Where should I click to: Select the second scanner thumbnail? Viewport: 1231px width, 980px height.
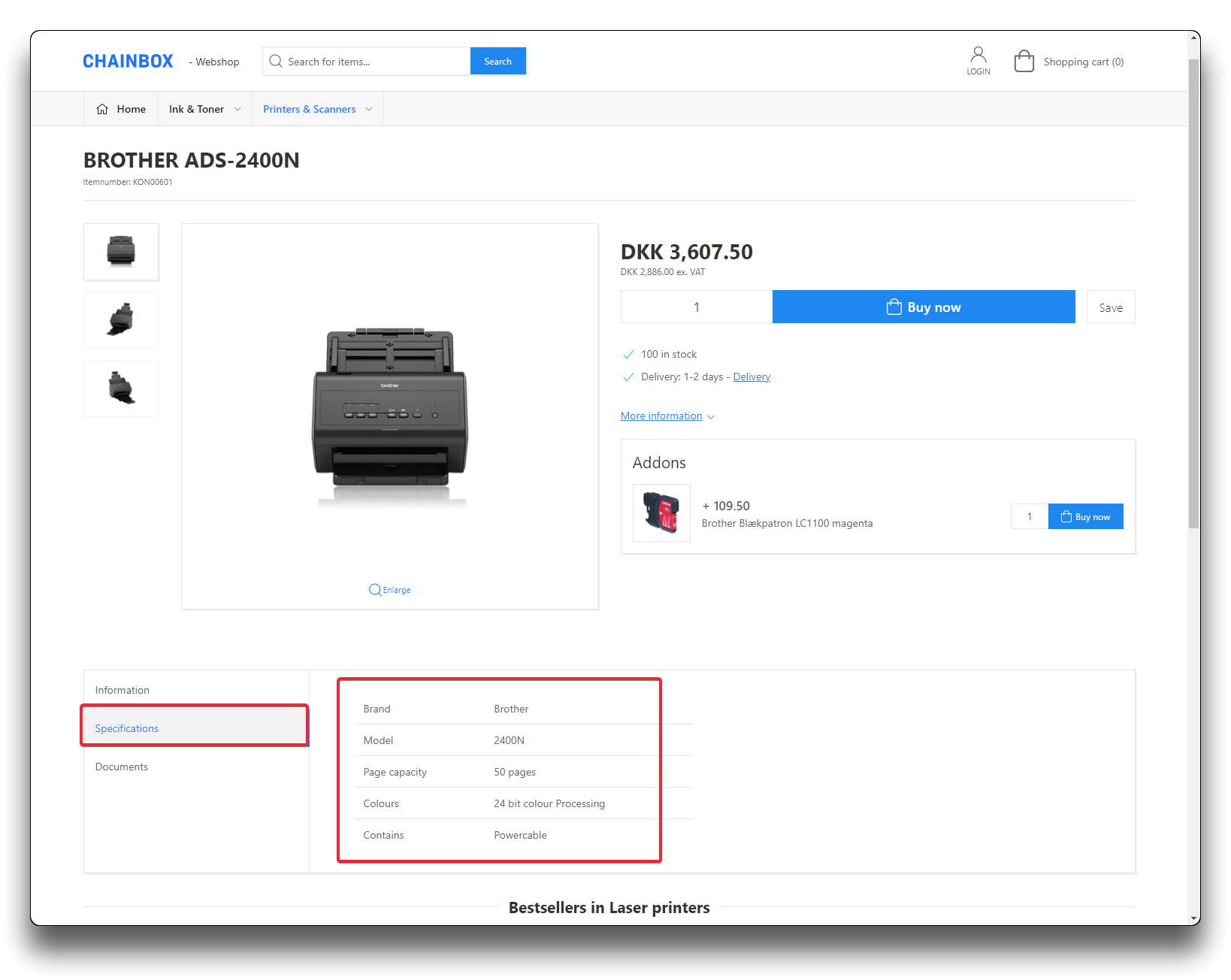point(121,320)
